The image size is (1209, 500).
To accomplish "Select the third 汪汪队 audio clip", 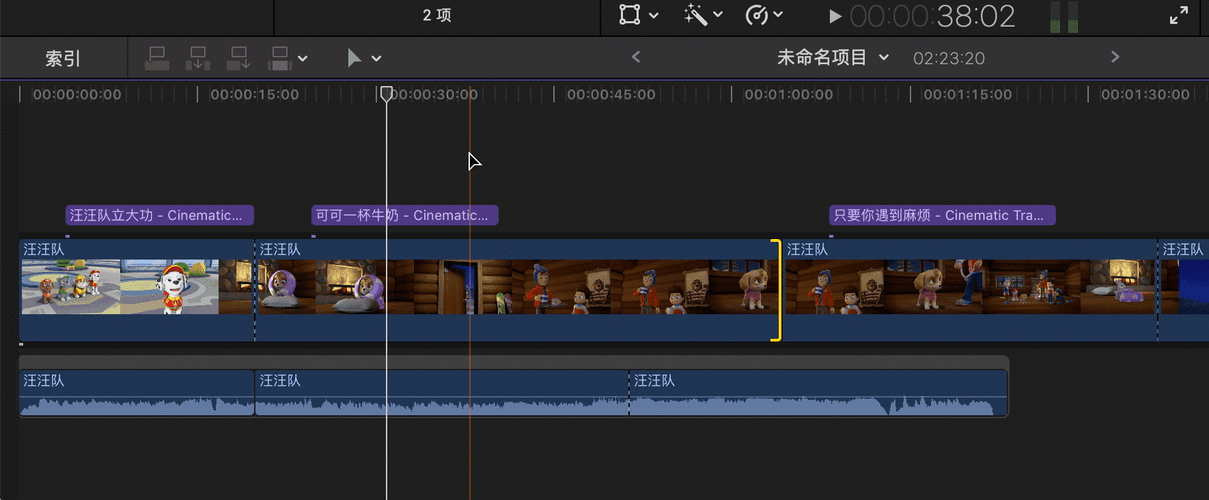I will tap(818, 393).
